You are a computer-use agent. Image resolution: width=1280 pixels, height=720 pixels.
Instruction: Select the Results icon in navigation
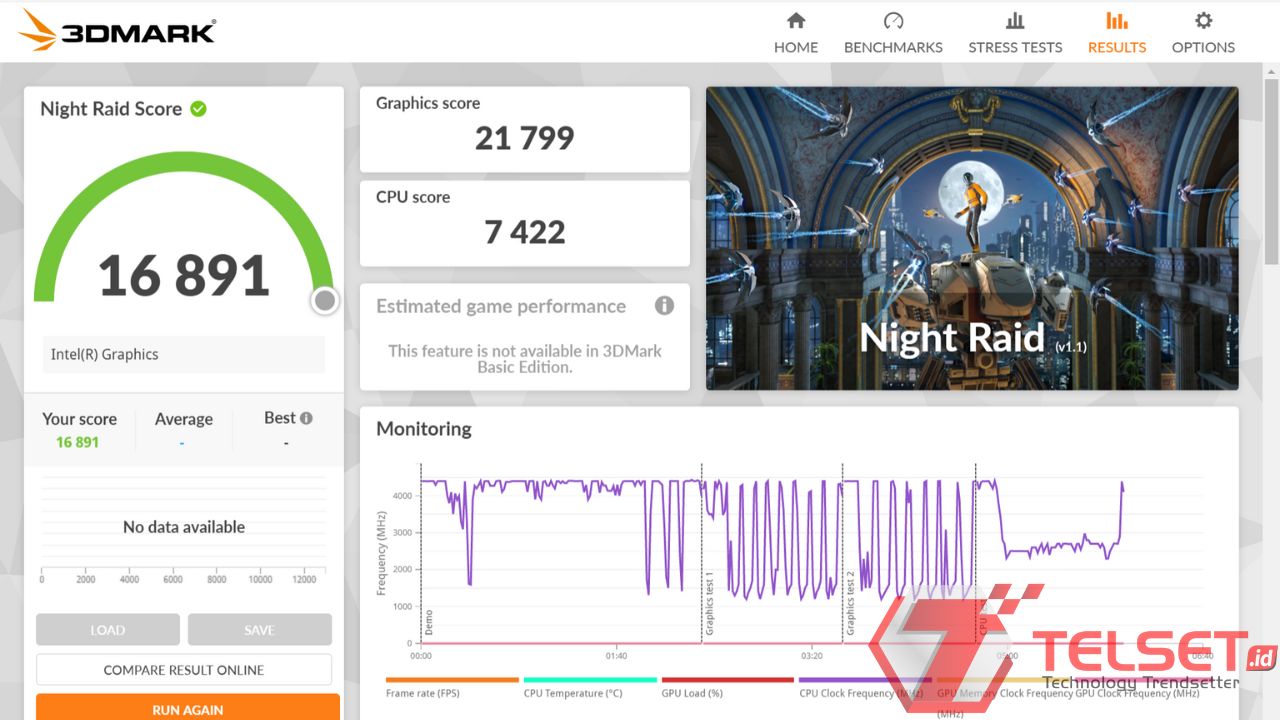pos(1116,21)
